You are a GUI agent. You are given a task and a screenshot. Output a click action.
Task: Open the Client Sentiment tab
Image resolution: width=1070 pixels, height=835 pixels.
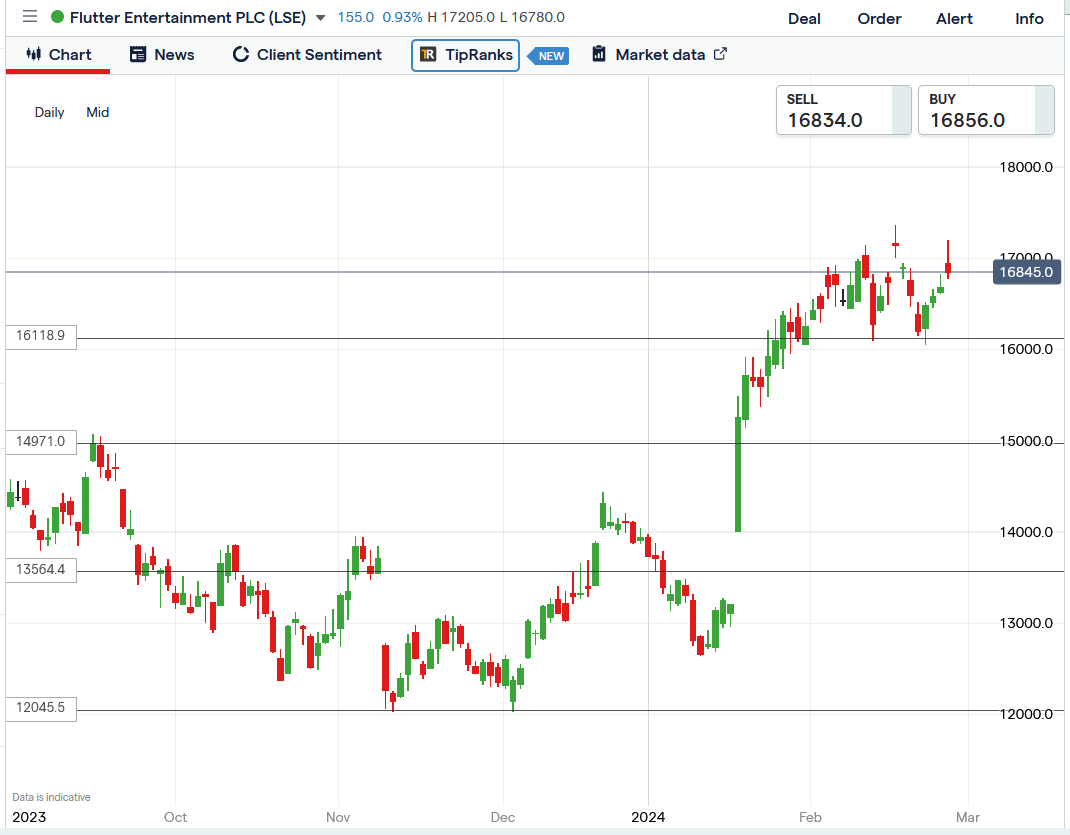point(307,55)
